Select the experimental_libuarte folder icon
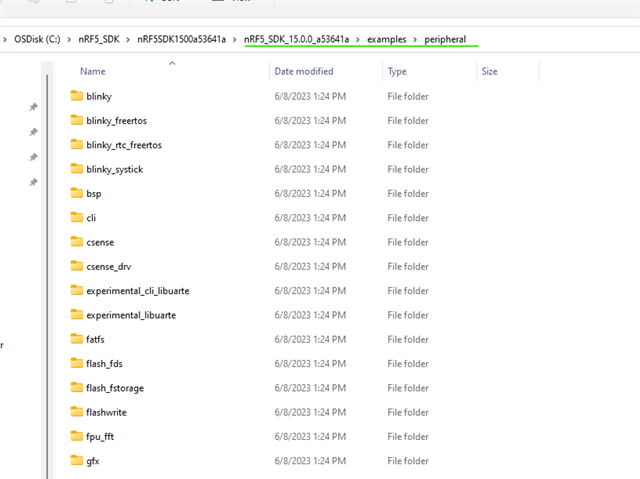Image resolution: width=640 pixels, height=479 pixels. [76, 315]
